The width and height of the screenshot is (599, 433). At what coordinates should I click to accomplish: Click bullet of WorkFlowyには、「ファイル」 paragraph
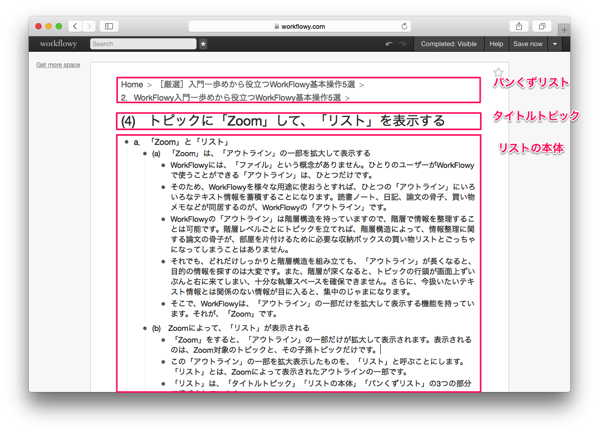pyautogui.click(x=163, y=165)
